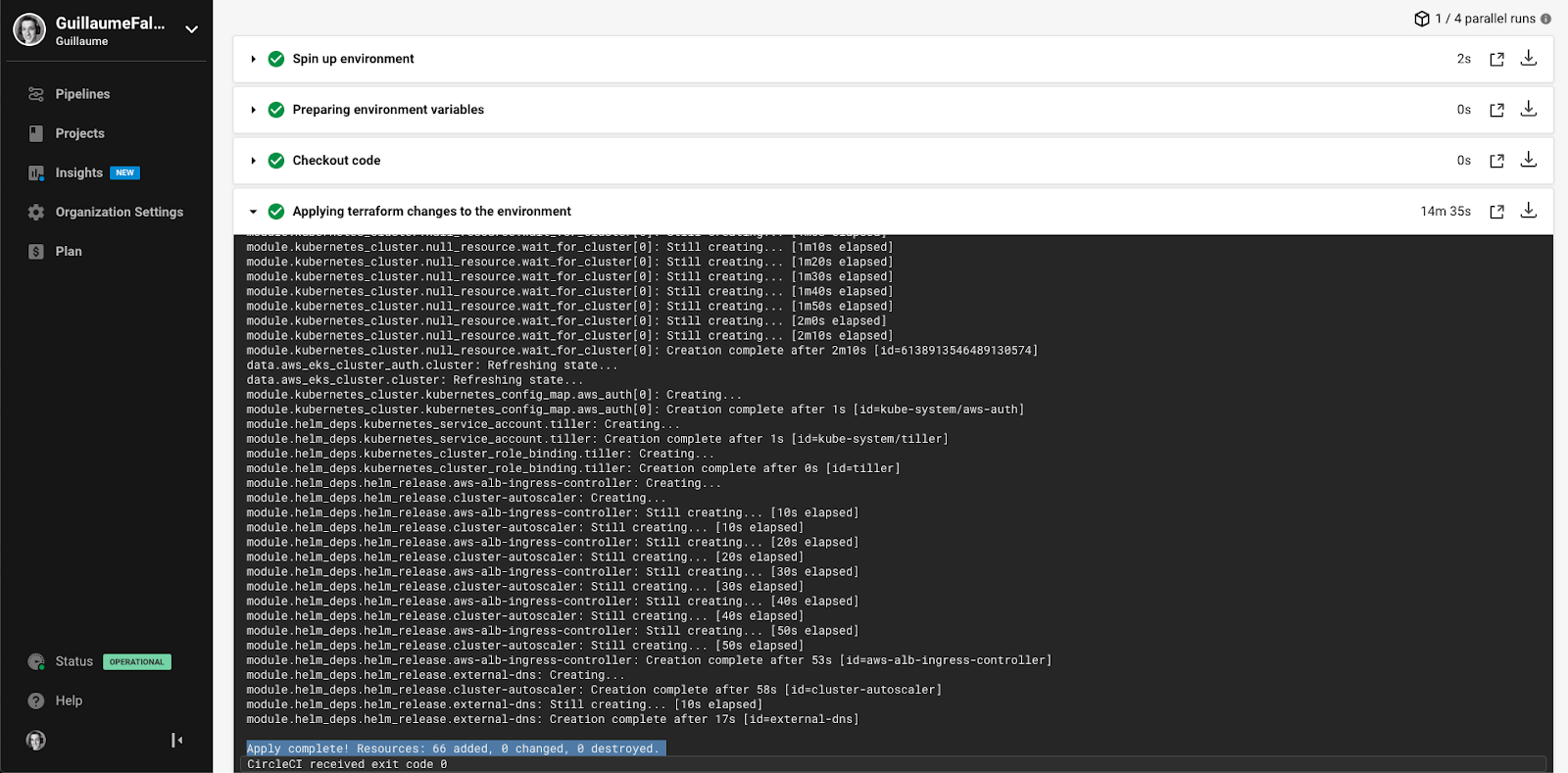The width and height of the screenshot is (1568, 773).
Task: Click the Organization Settings gear icon
Action: coord(36,212)
